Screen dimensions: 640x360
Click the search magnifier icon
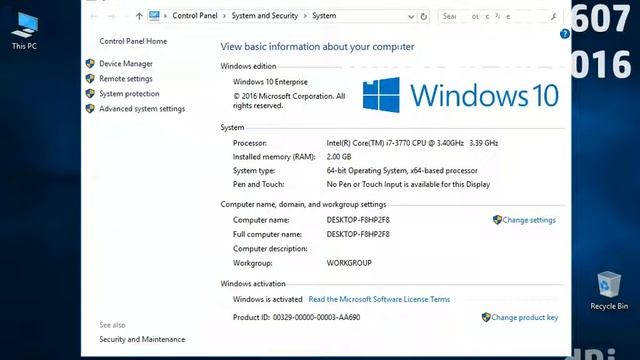(553, 16)
